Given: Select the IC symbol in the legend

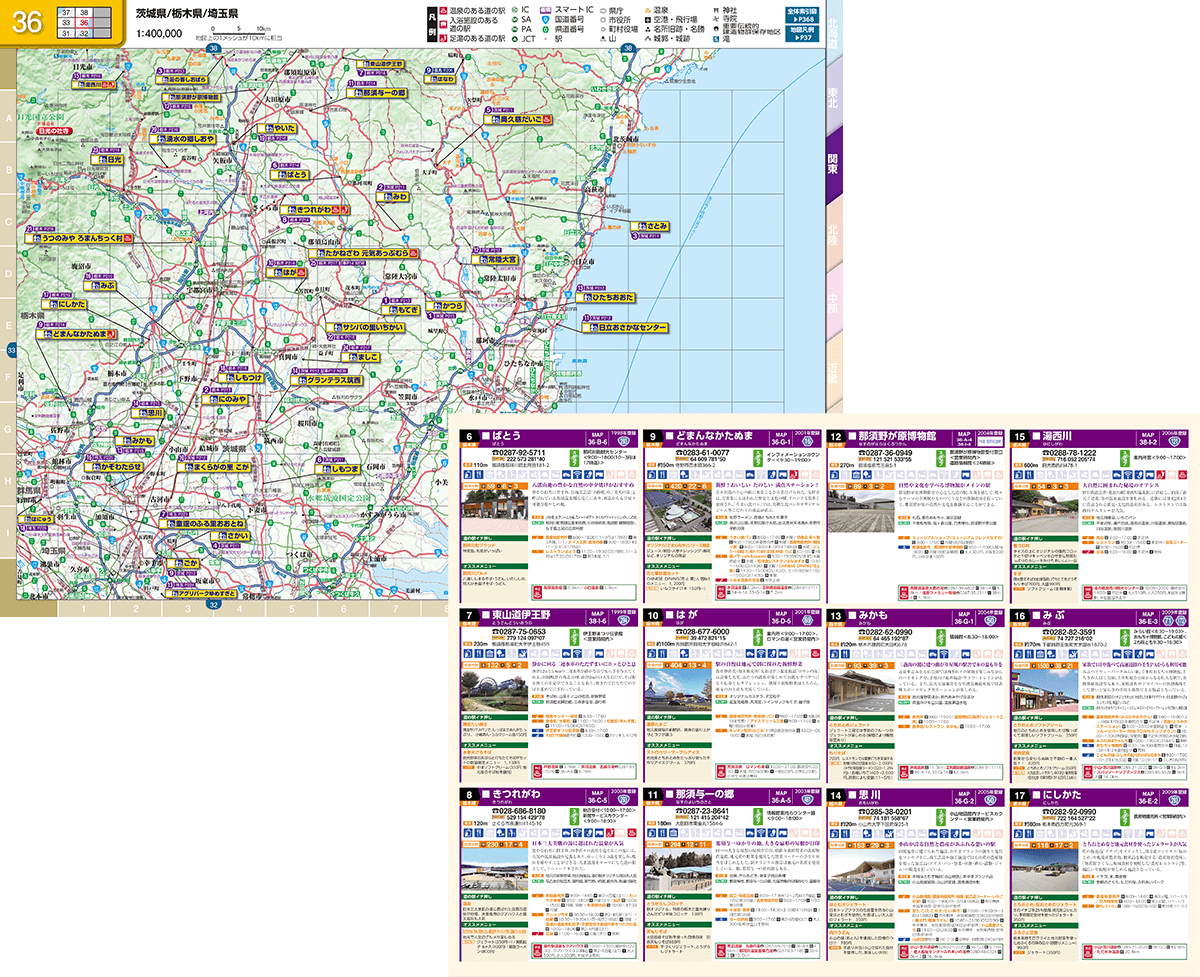Looking at the screenshot, I should [513, 8].
